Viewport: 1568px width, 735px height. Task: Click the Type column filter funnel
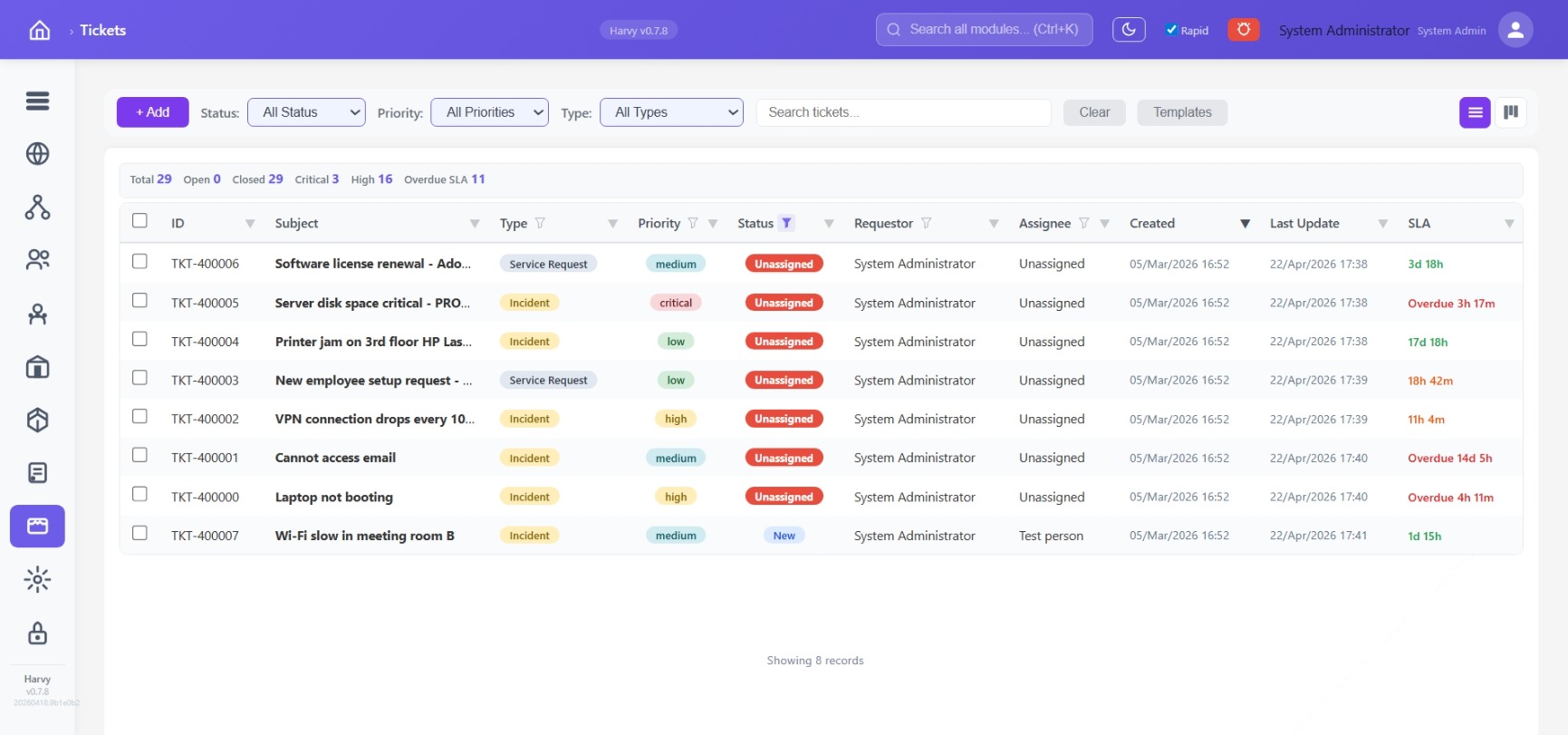click(540, 223)
